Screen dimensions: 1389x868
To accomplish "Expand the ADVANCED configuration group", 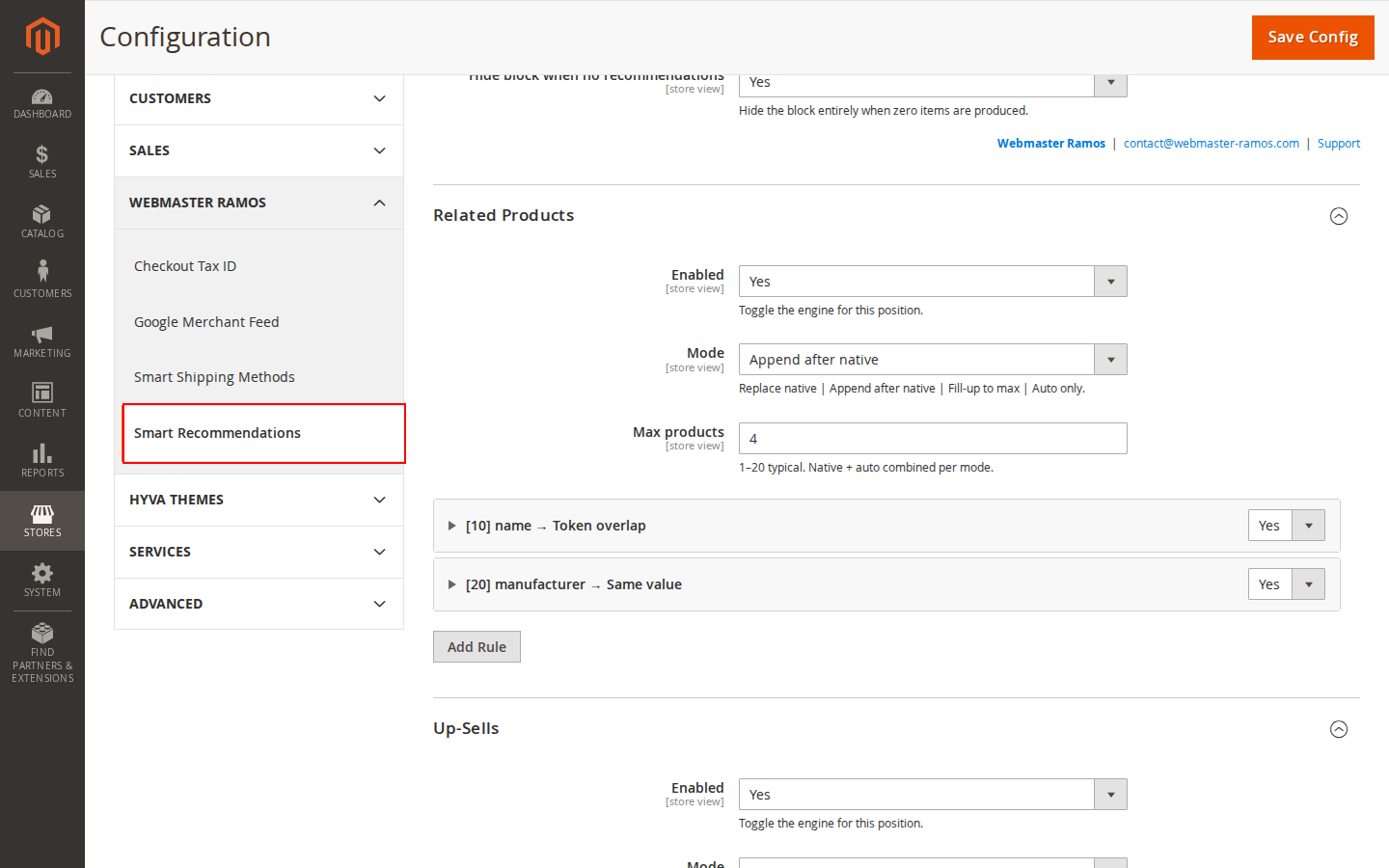I will (x=259, y=604).
